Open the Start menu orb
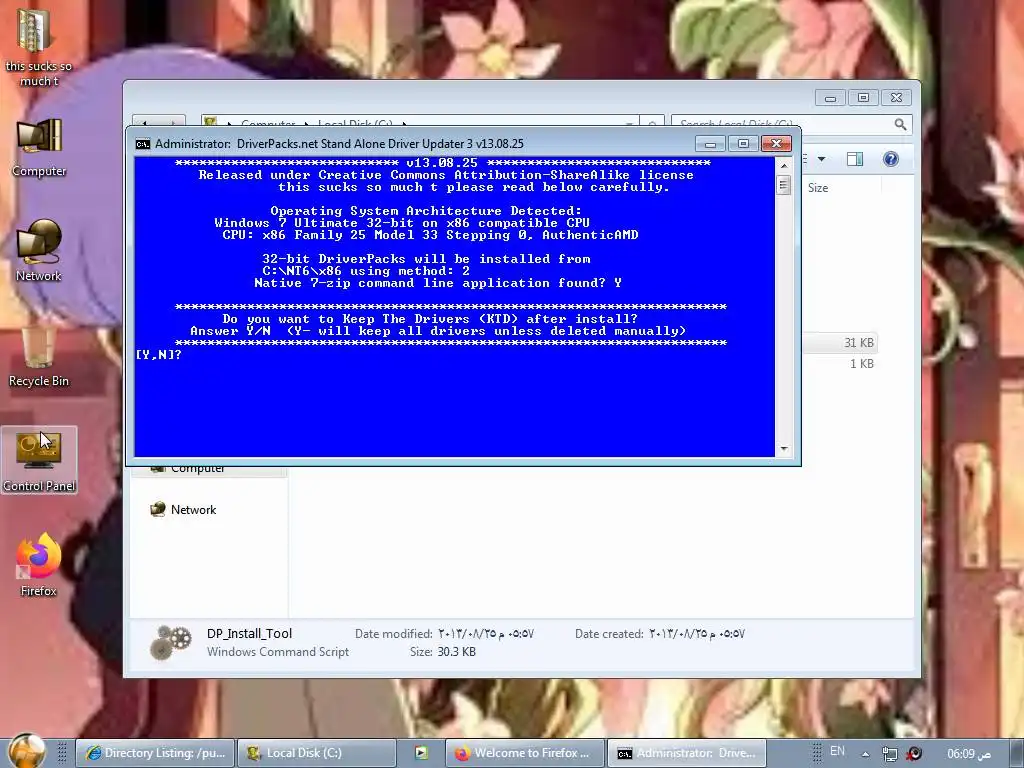This screenshot has height=768, width=1024. point(26,751)
